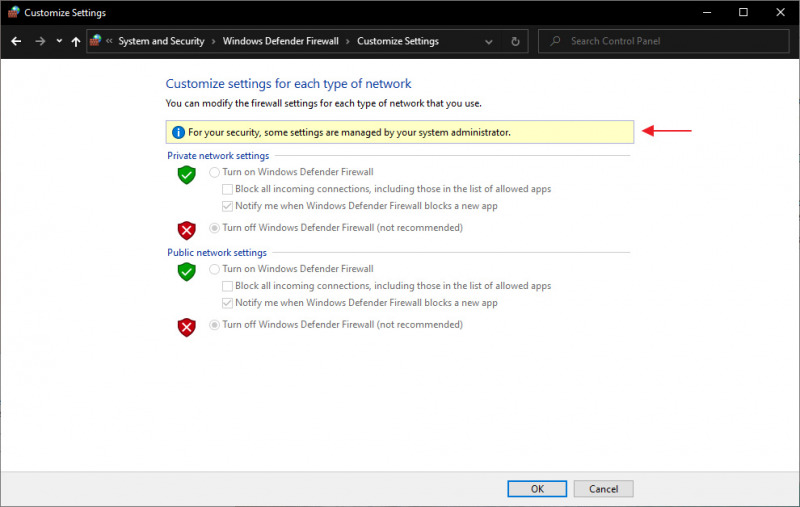Screen dimensions: 800x507
Task: Select Turn off Firewall for Public network
Action: click(214, 325)
